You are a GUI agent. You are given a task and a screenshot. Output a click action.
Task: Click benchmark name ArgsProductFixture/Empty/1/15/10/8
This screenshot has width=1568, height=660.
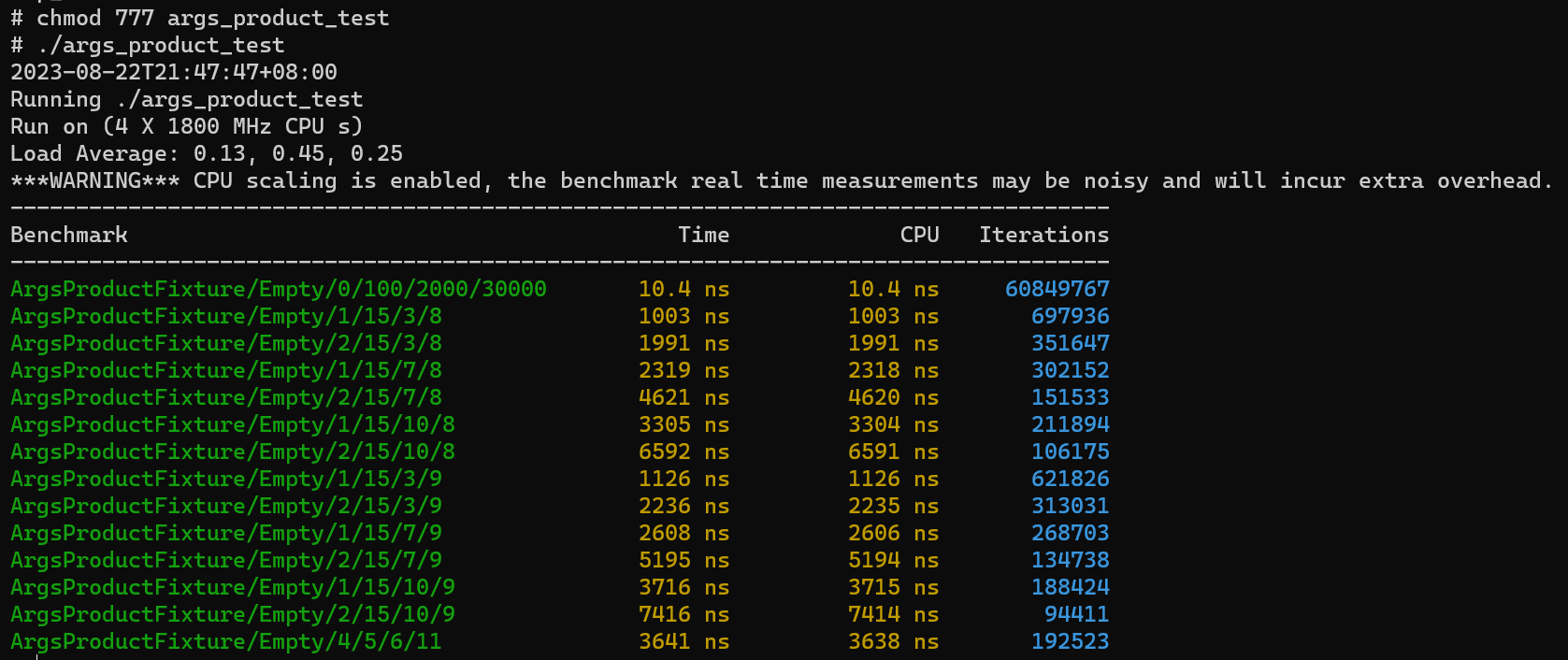coord(233,424)
